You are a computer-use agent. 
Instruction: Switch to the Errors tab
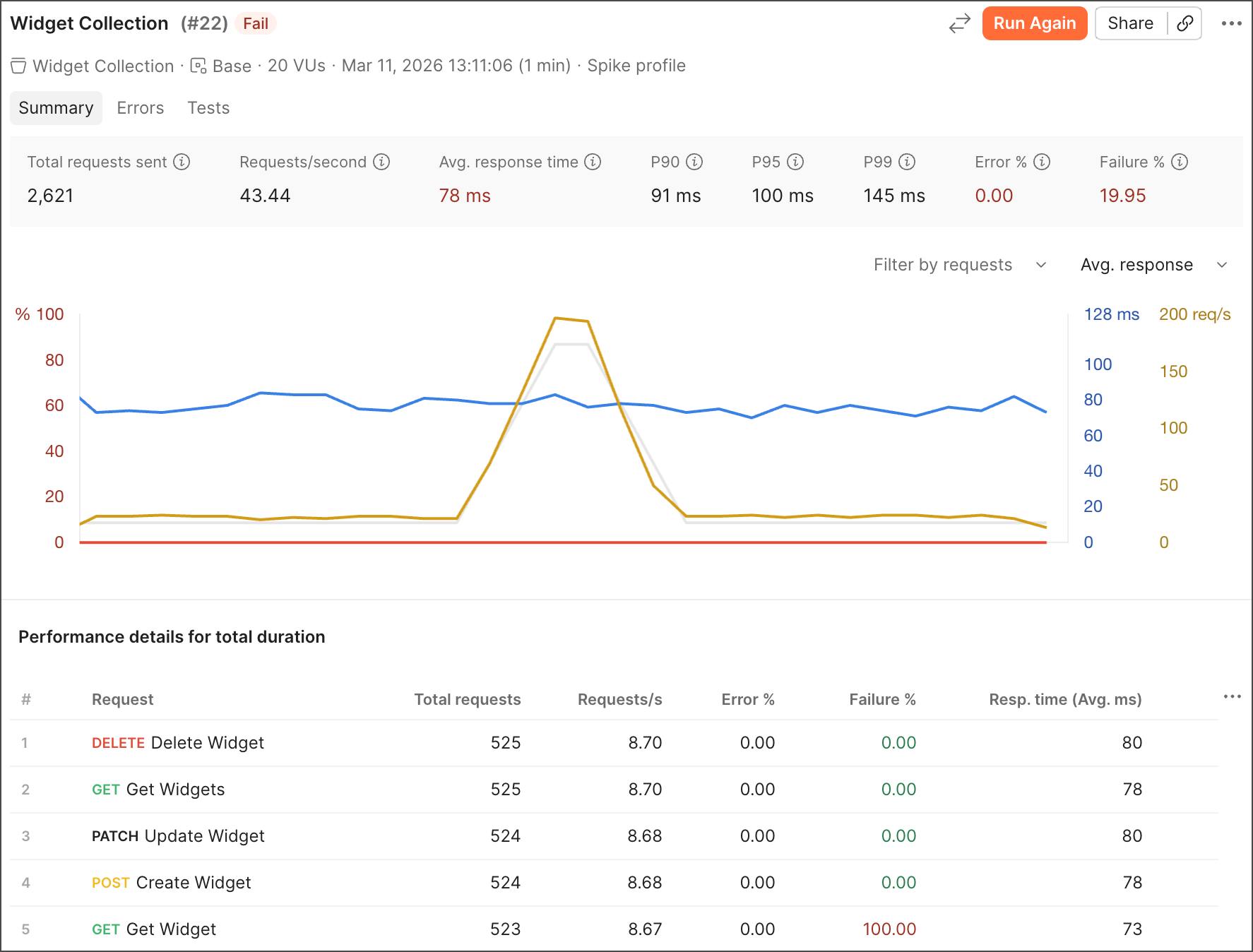click(140, 107)
